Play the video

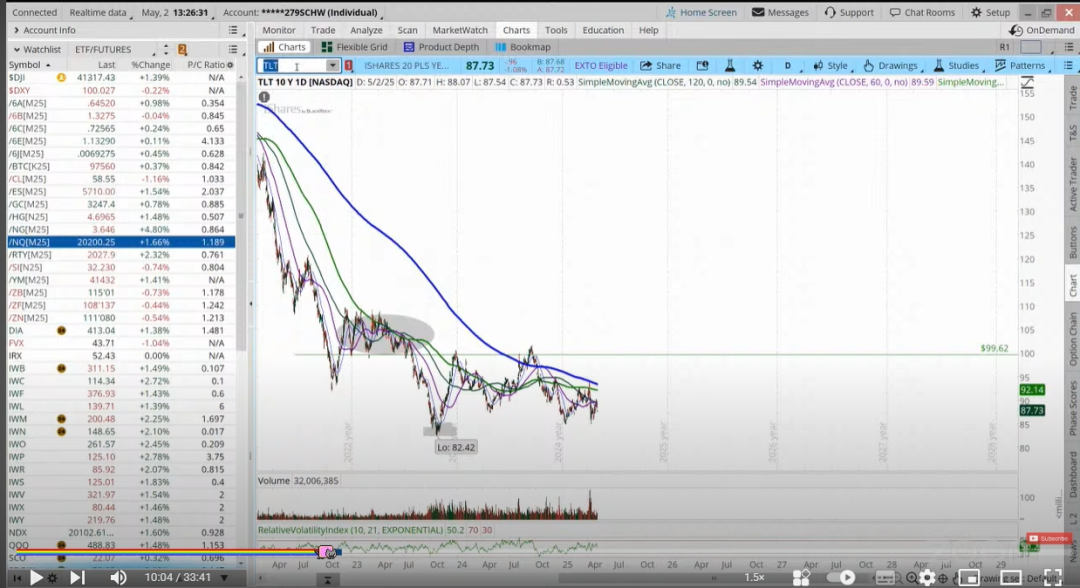pyautogui.click(x=36, y=577)
